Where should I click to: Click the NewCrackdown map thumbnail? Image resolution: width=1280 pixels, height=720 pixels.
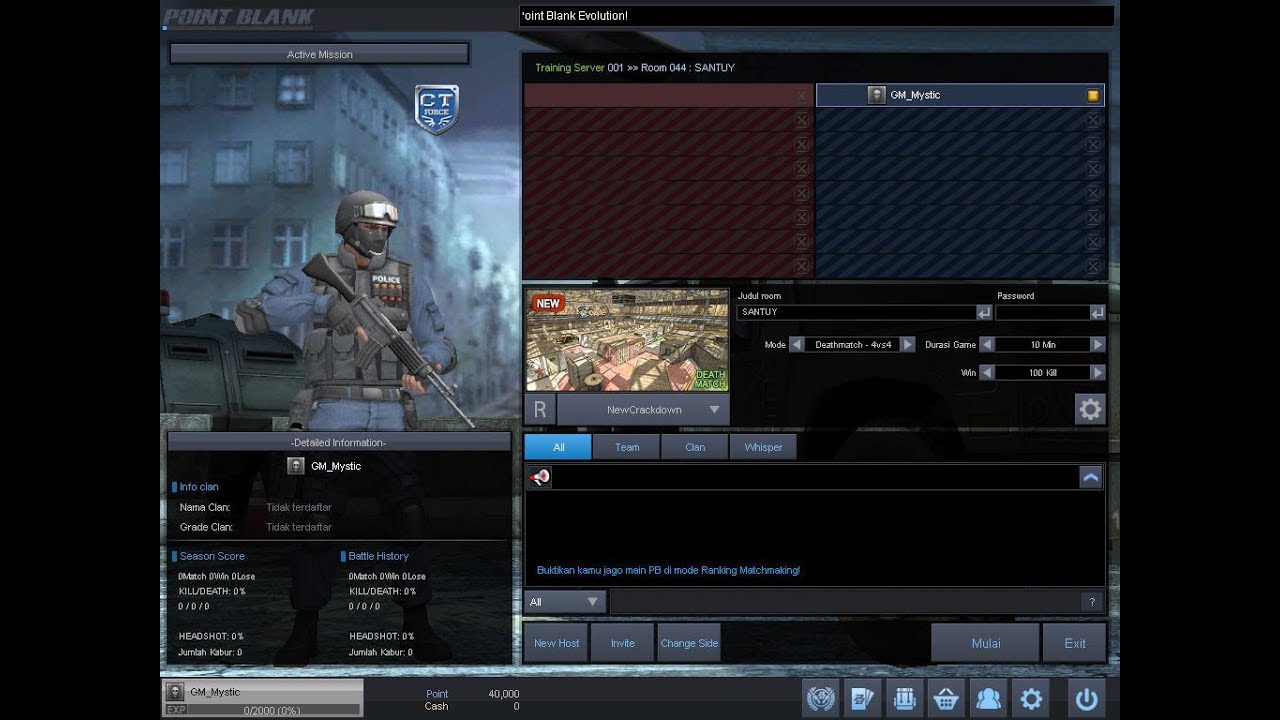[627, 340]
